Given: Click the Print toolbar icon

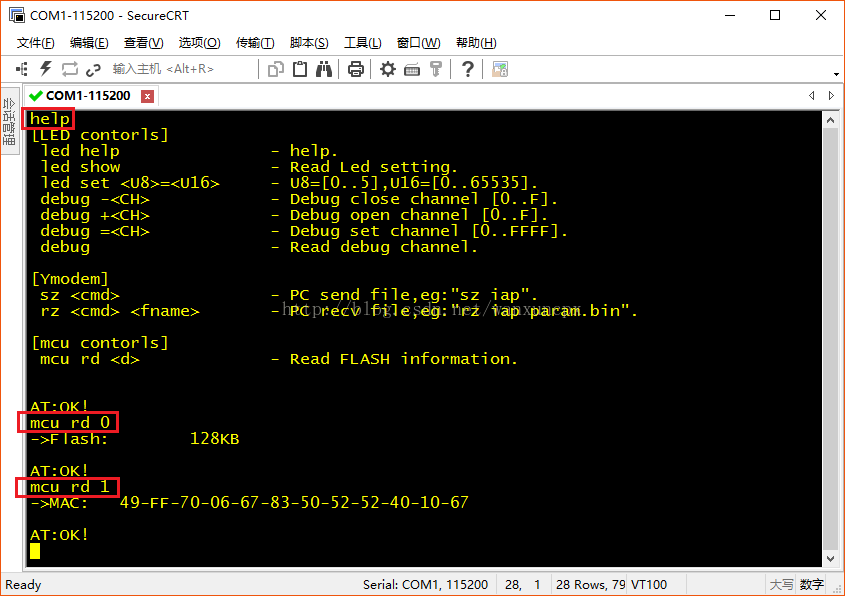Looking at the screenshot, I should [358, 68].
